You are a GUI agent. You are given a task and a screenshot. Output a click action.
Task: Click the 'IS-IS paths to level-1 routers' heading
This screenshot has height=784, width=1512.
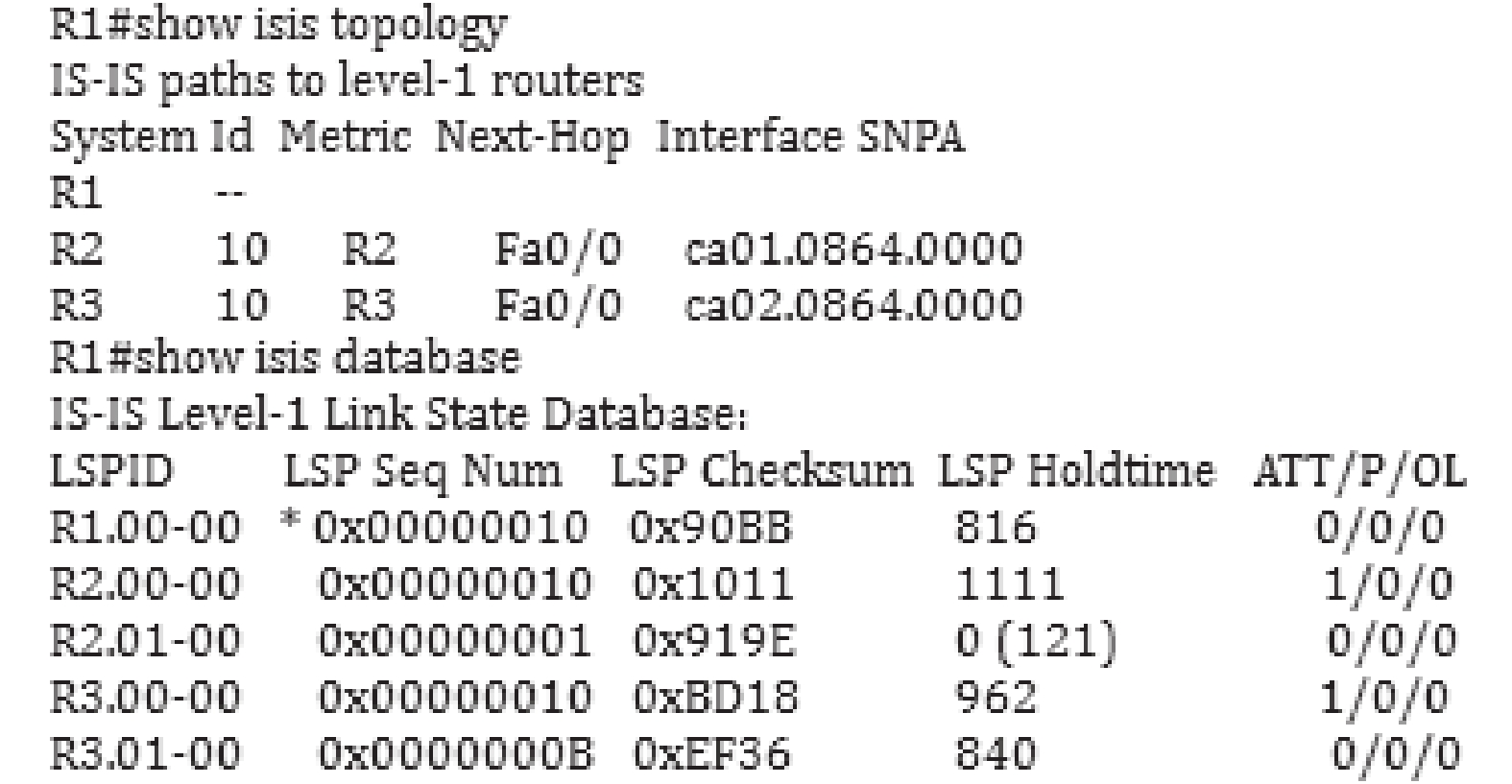click(x=348, y=82)
